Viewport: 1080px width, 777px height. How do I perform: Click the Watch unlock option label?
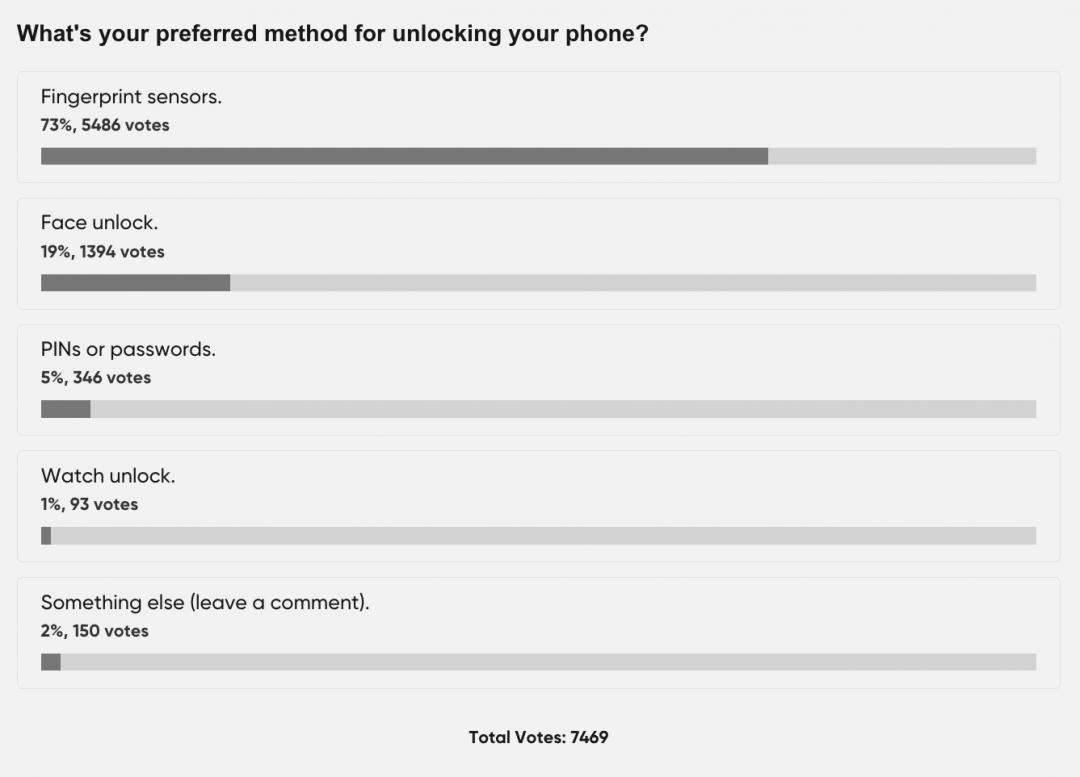[108, 476]
